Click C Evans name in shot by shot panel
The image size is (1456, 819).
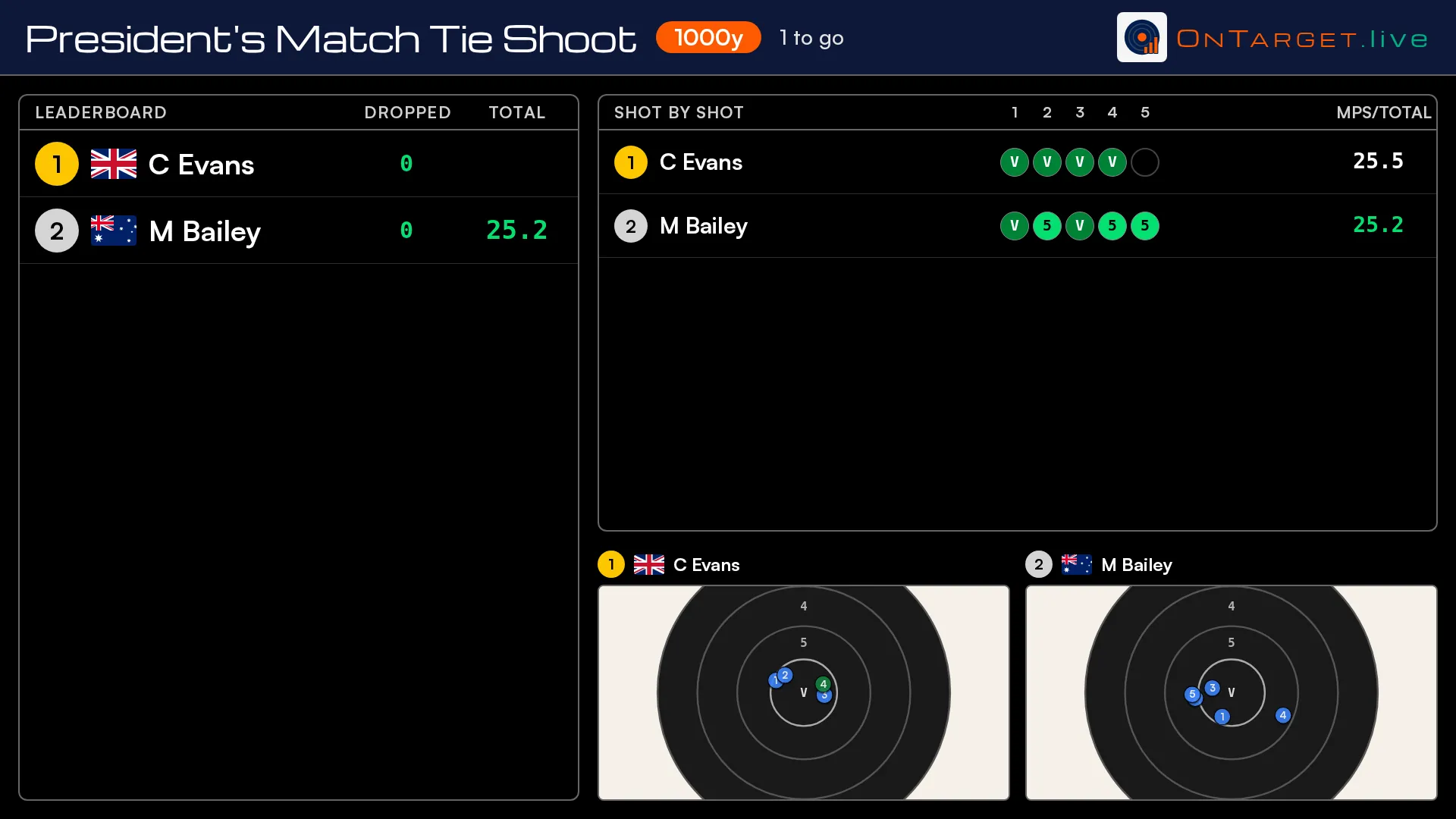[x=701, y=162]
